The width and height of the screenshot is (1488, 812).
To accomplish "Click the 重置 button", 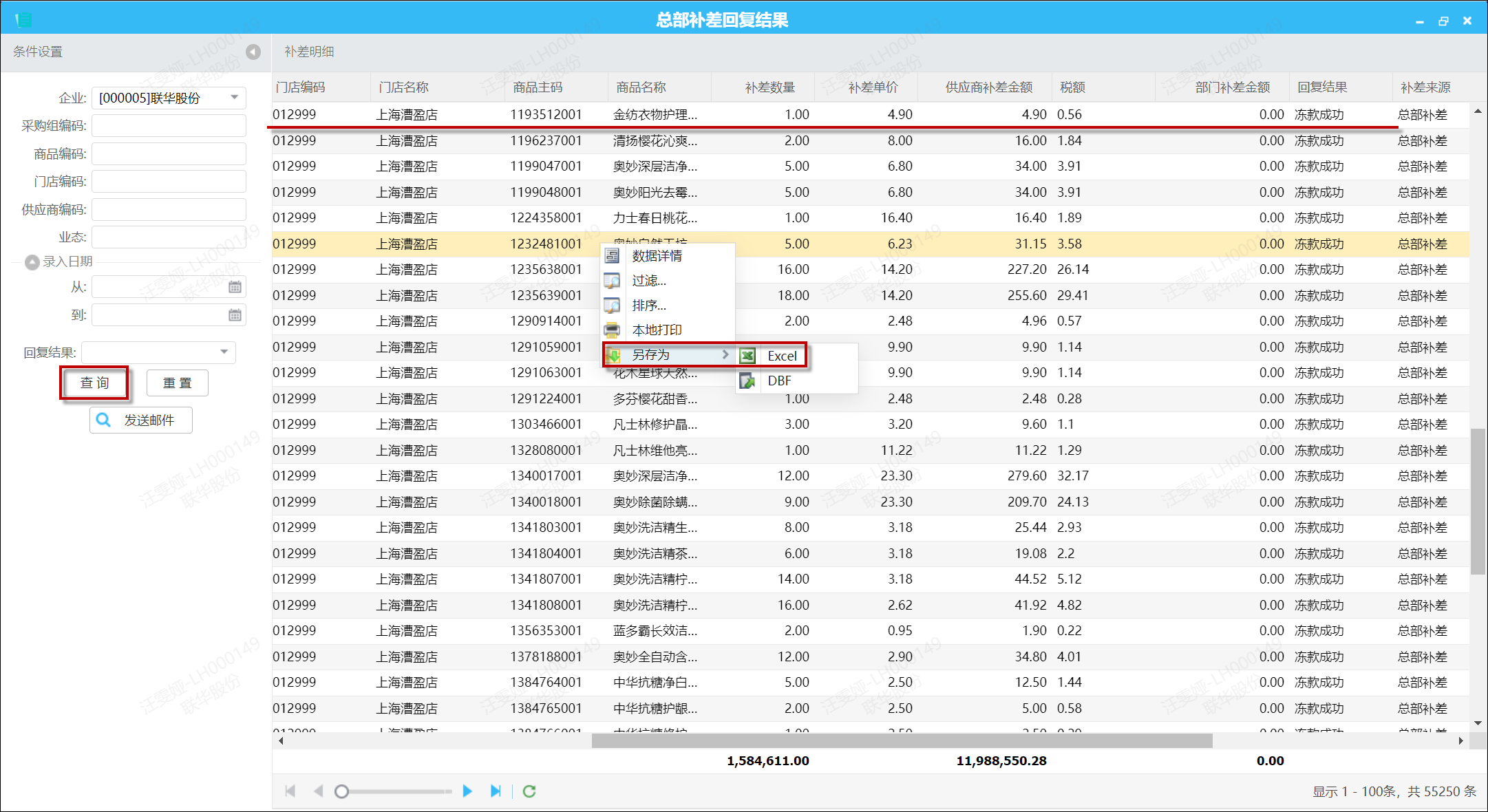I will pyautogui.click(x=177, y=383).
